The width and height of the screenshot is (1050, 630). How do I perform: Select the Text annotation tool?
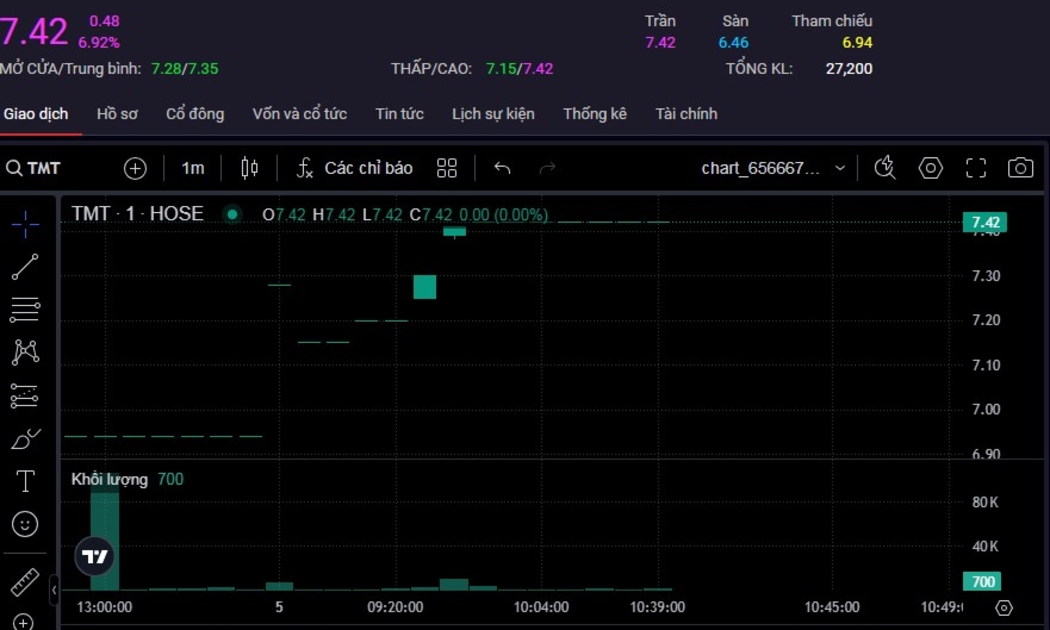coord(25,481)
